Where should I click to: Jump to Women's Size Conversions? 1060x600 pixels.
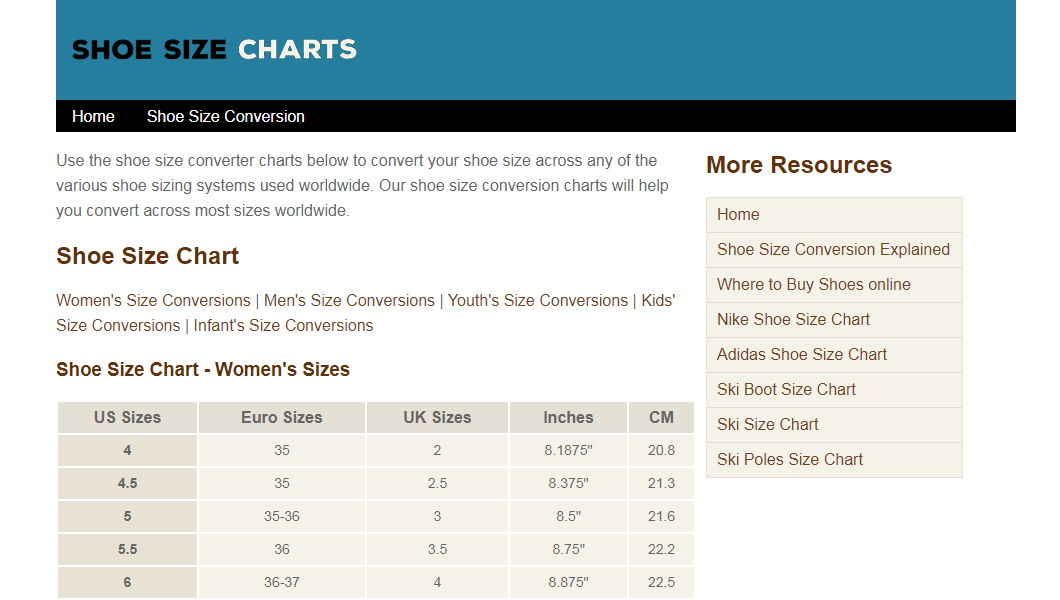click(153, 300)
